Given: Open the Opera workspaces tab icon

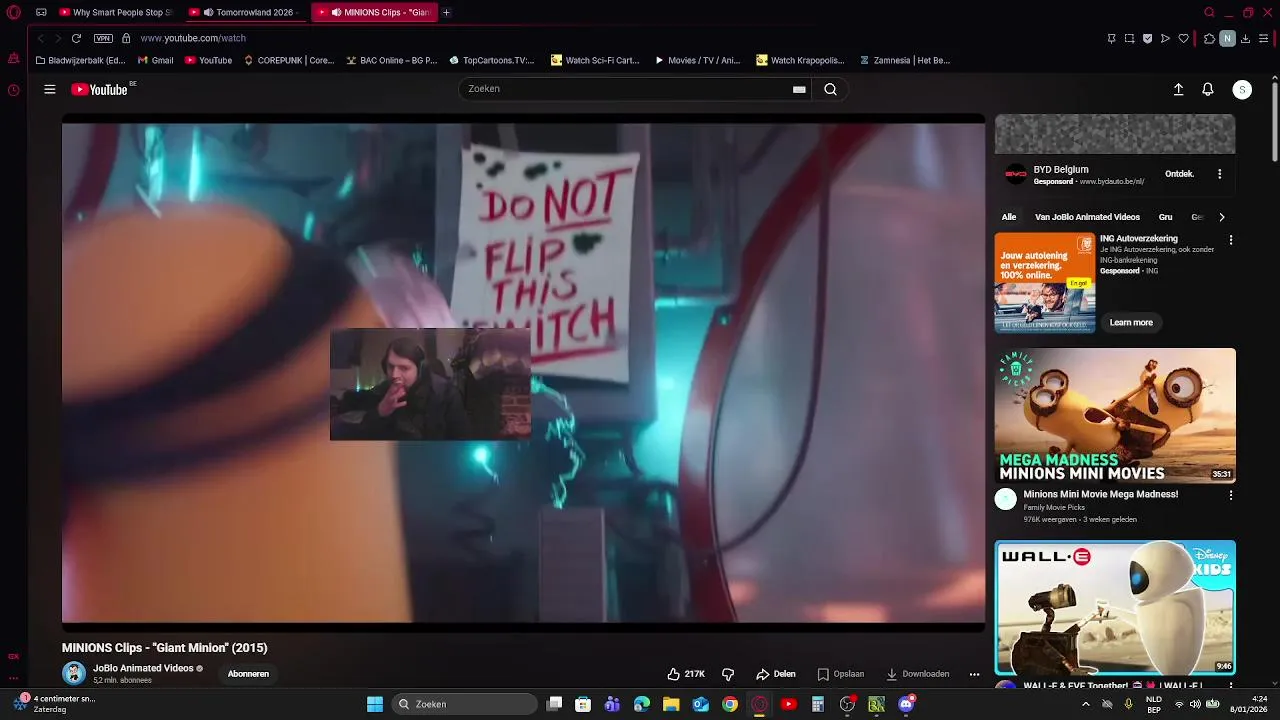Looking at the screenshot, I should (x=41, y=13).
